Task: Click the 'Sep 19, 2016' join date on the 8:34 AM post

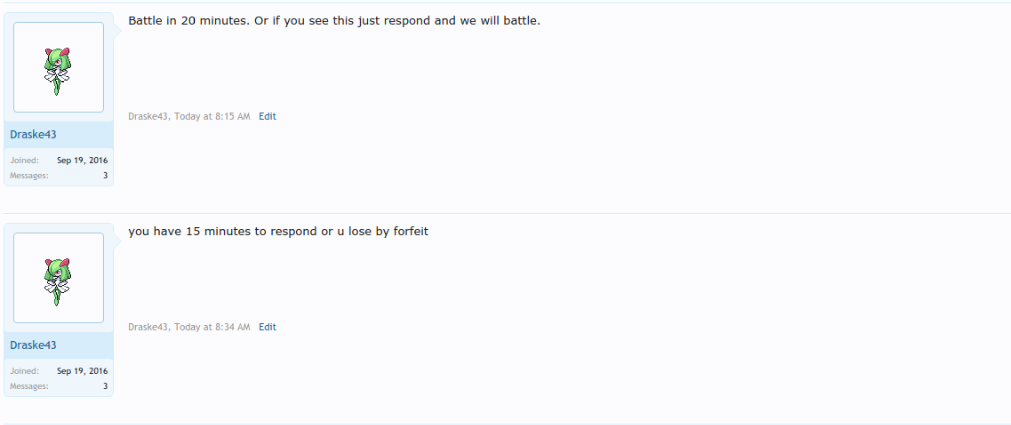Action: [x=83, y=371]
